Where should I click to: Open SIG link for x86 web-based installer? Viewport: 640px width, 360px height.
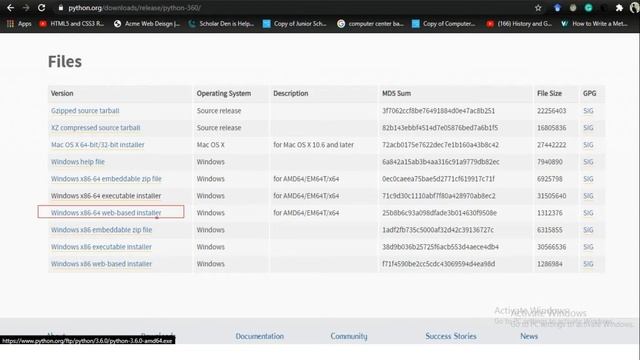pyautogui.click(x=588, y=264)
